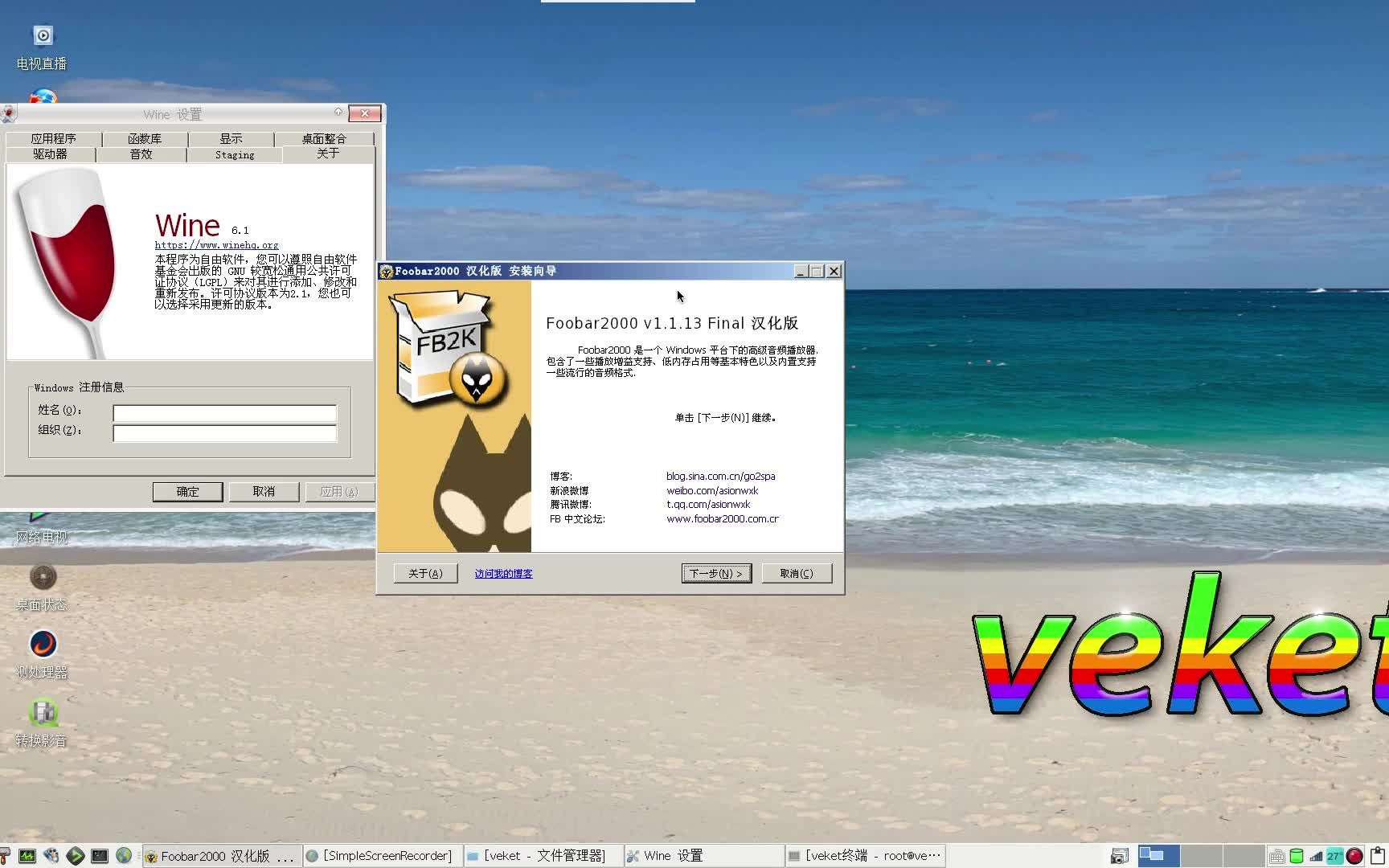This screenshot has width=1389, height=868.
Task: Switch to the veket终端 taskbar entry
Action: click(864, 856)
